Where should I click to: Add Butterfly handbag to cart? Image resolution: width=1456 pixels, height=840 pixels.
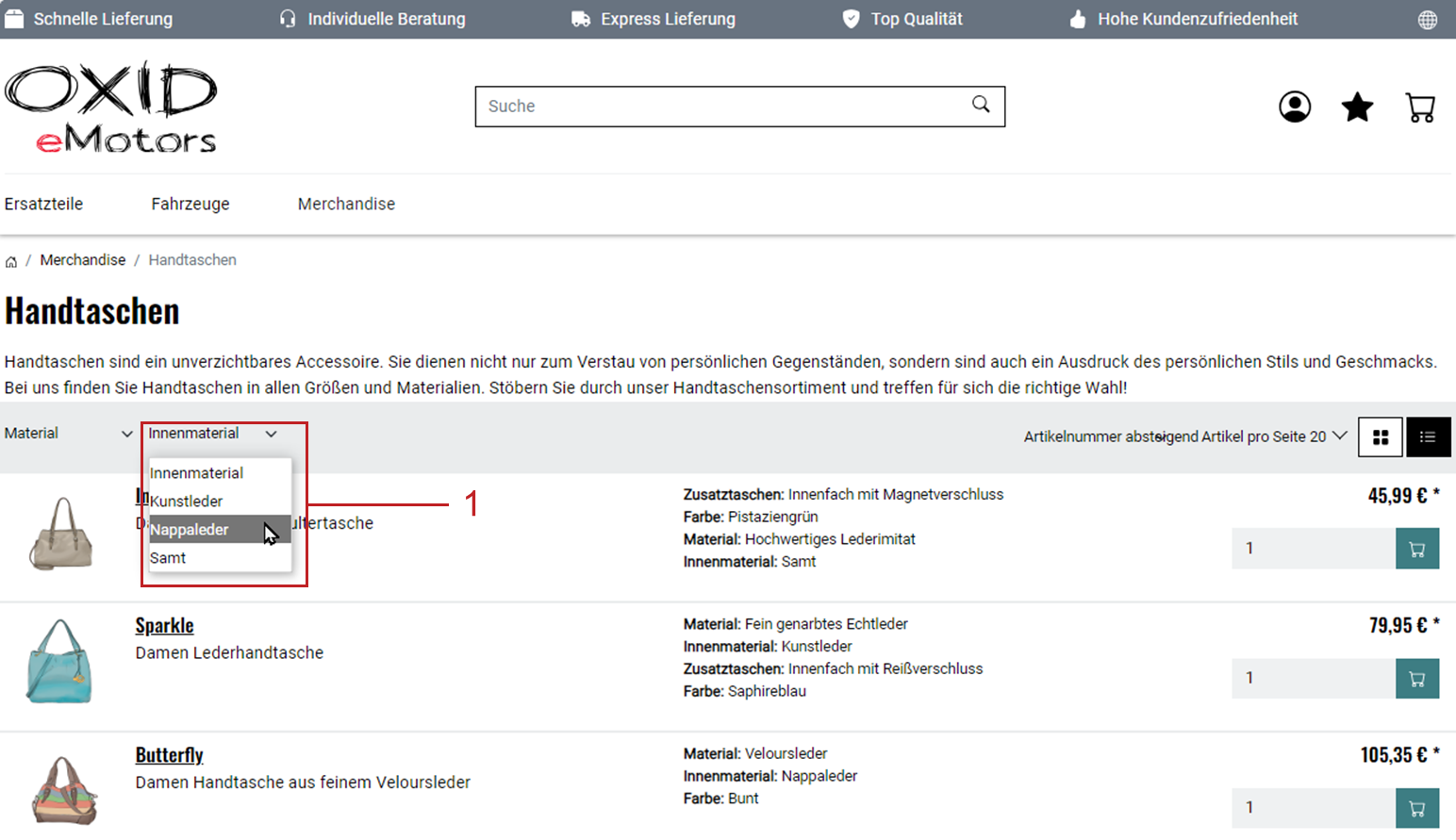[x=1416, y=808]
